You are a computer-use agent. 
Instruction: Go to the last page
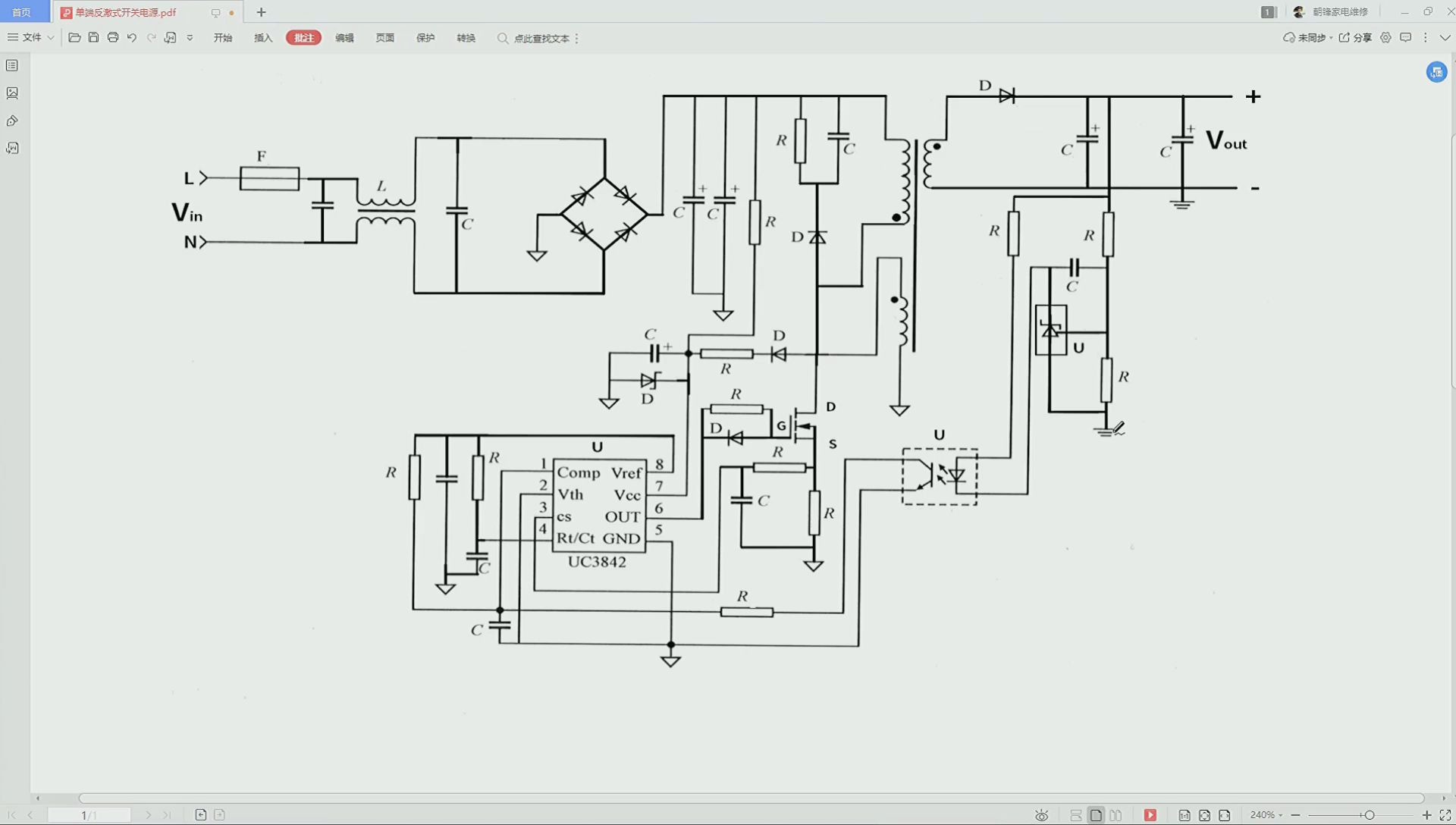[x=167, y=815]
